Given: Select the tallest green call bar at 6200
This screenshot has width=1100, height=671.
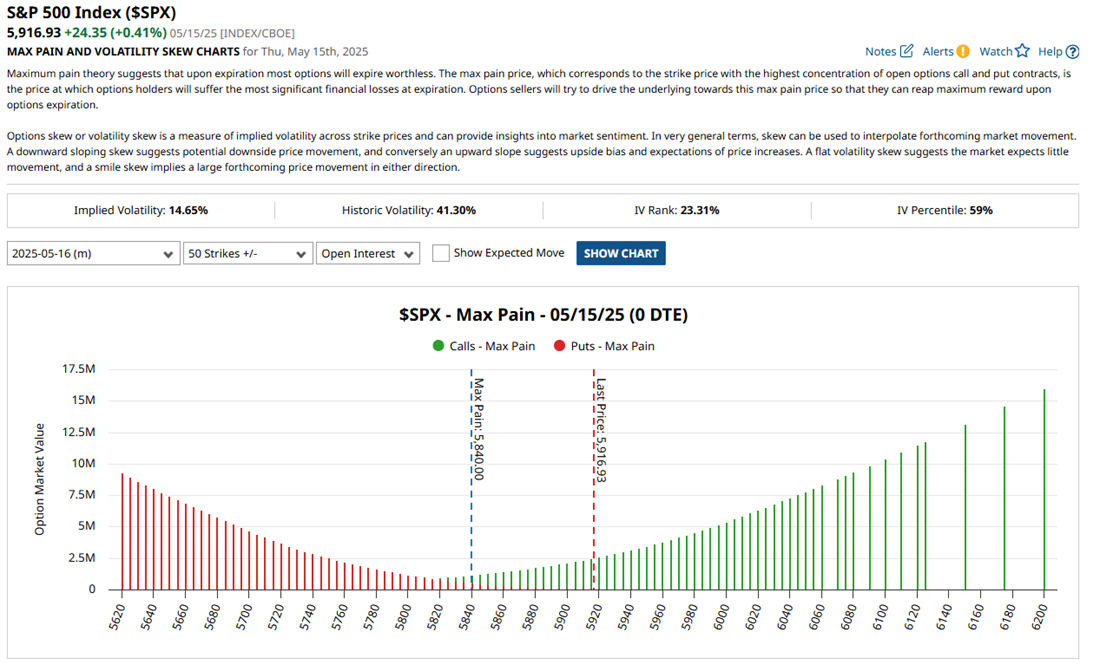Looking at the screenshot, I should (1044, 490).
